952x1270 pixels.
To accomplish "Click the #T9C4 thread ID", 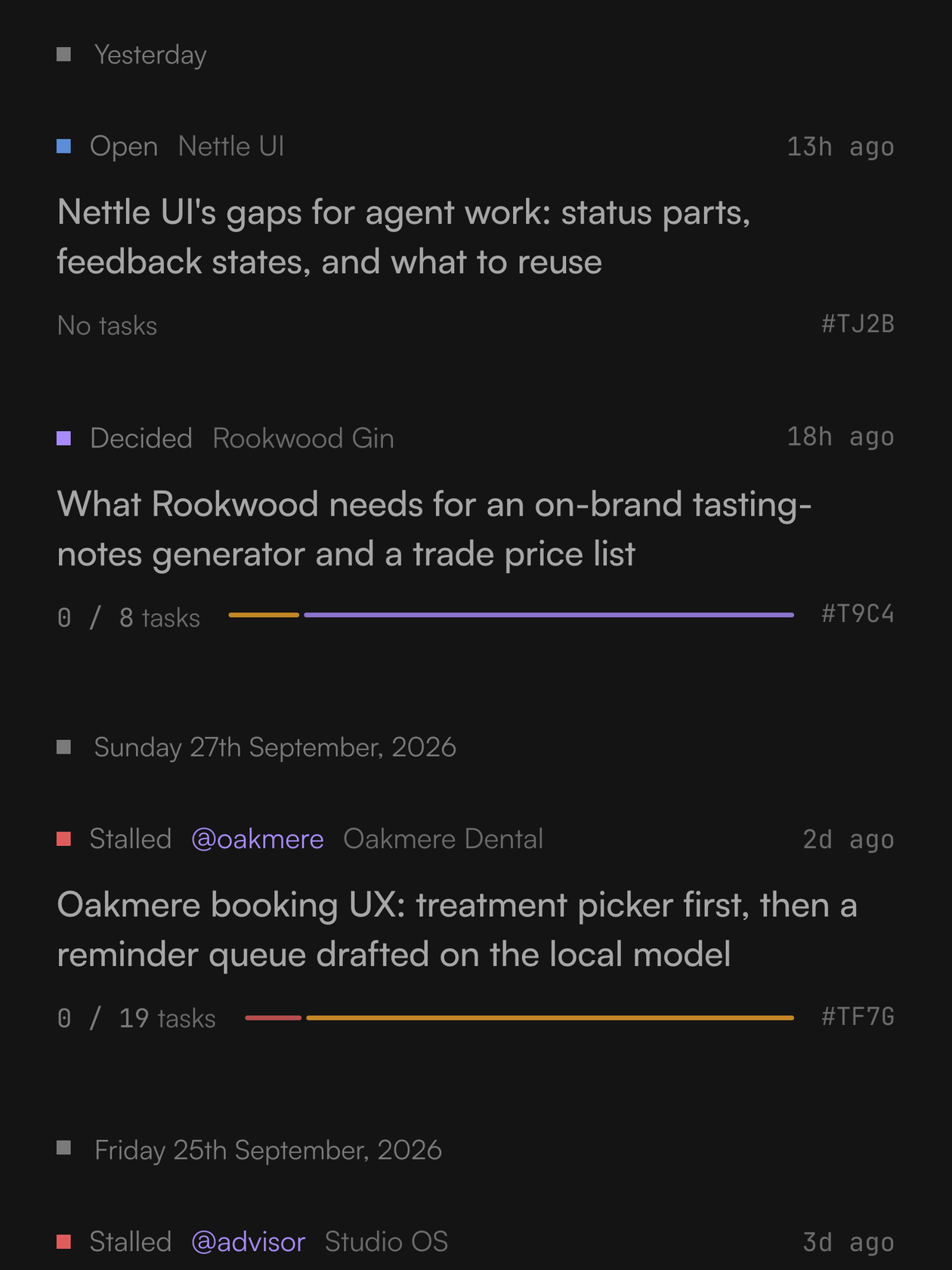I will (858, 613).
